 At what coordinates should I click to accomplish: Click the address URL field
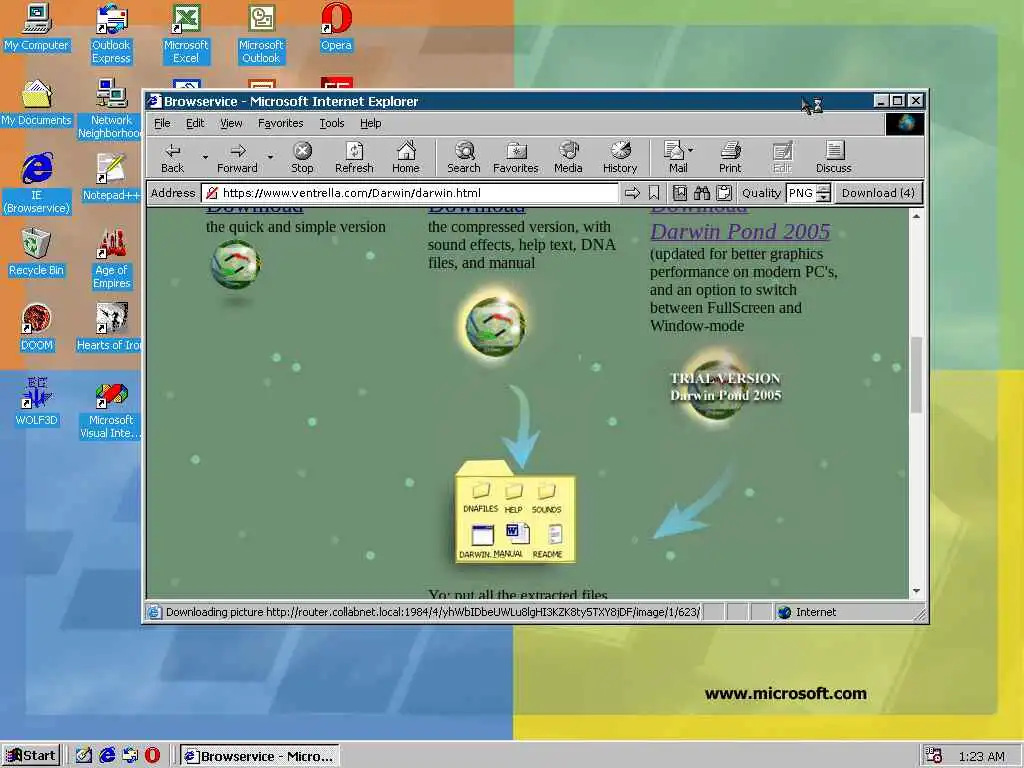pos(410,193)
